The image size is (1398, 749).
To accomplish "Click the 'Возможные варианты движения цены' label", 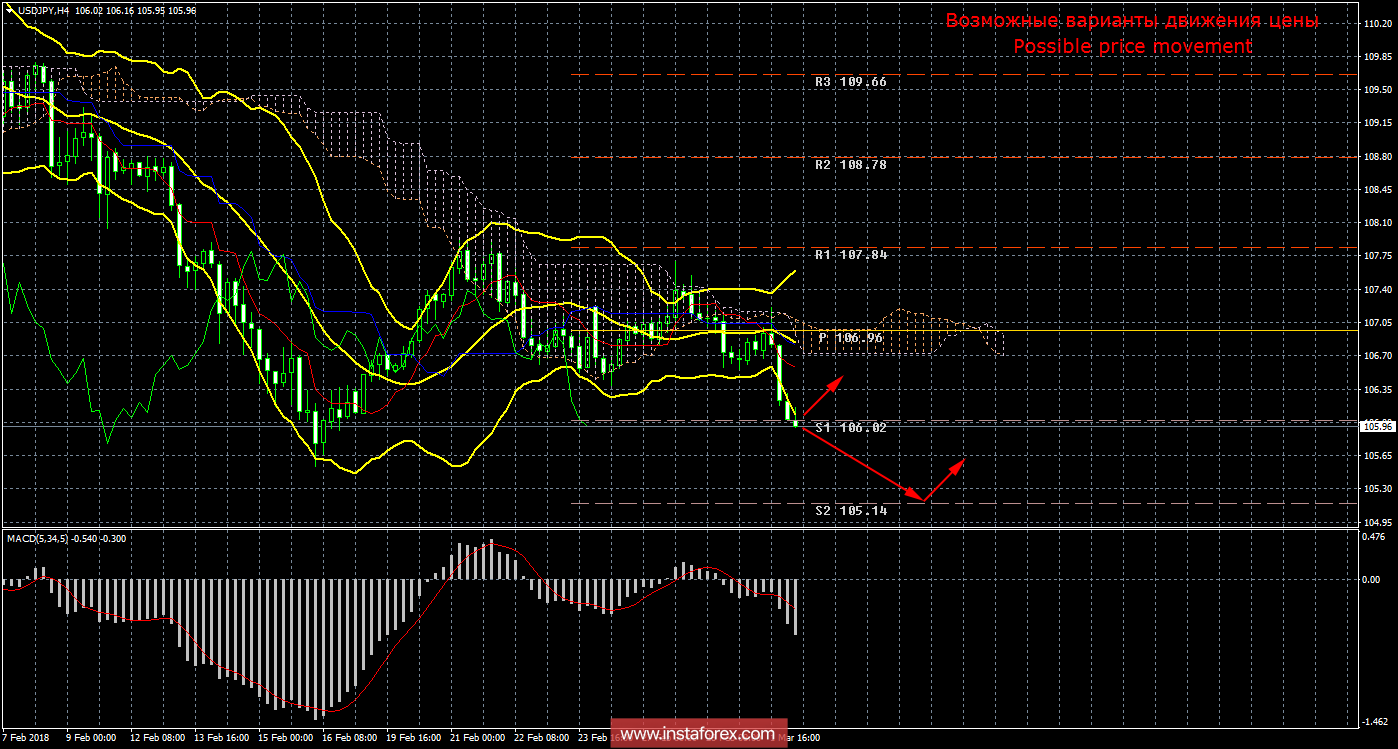I will pos(1132,21).
